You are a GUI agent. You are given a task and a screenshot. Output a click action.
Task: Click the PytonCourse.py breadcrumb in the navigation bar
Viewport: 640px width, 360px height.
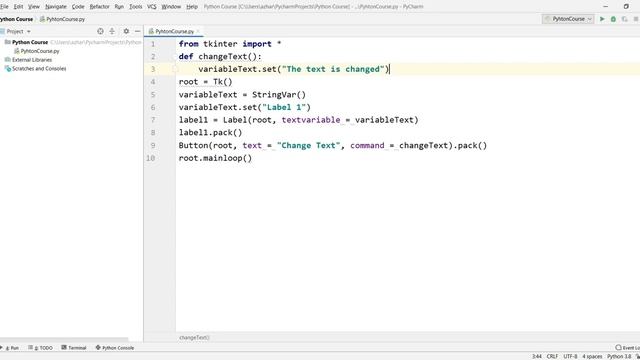tap(65, 19)
